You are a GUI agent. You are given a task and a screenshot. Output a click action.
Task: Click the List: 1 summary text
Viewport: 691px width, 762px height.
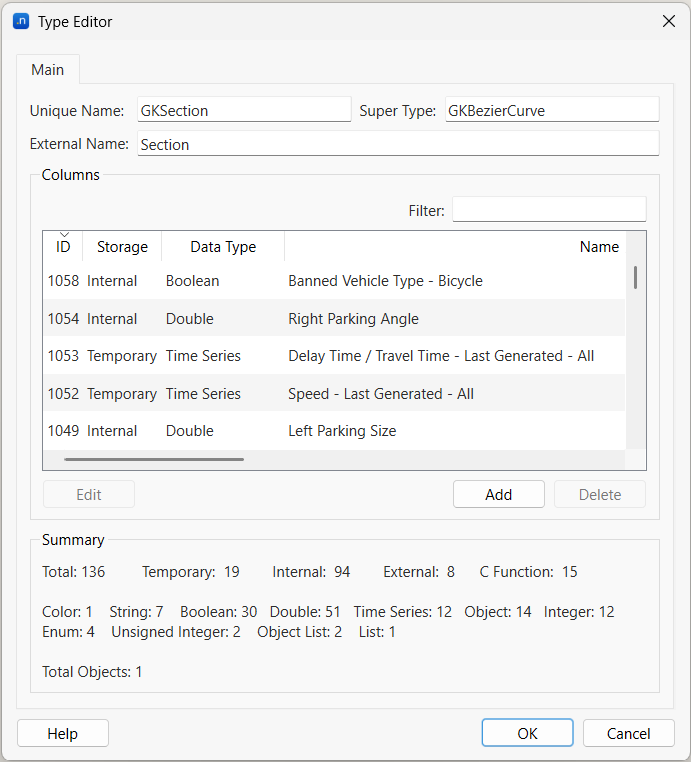coord(377,631)
